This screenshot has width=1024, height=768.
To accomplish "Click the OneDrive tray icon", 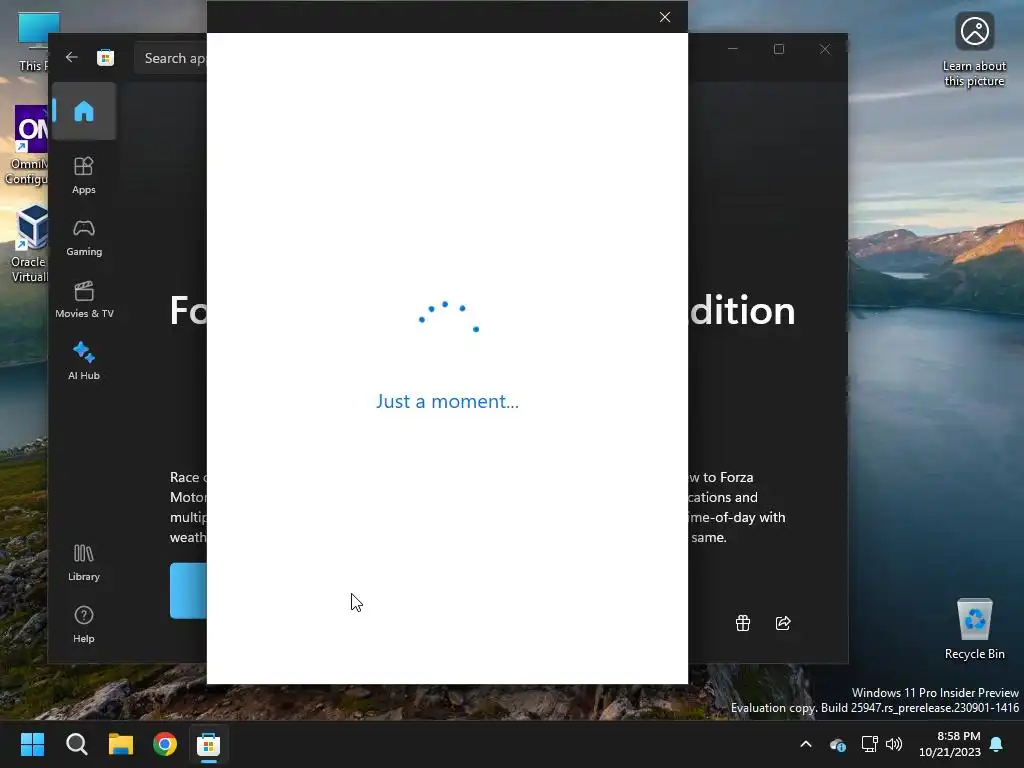I will pyautogui.click(x=837, y=744).
